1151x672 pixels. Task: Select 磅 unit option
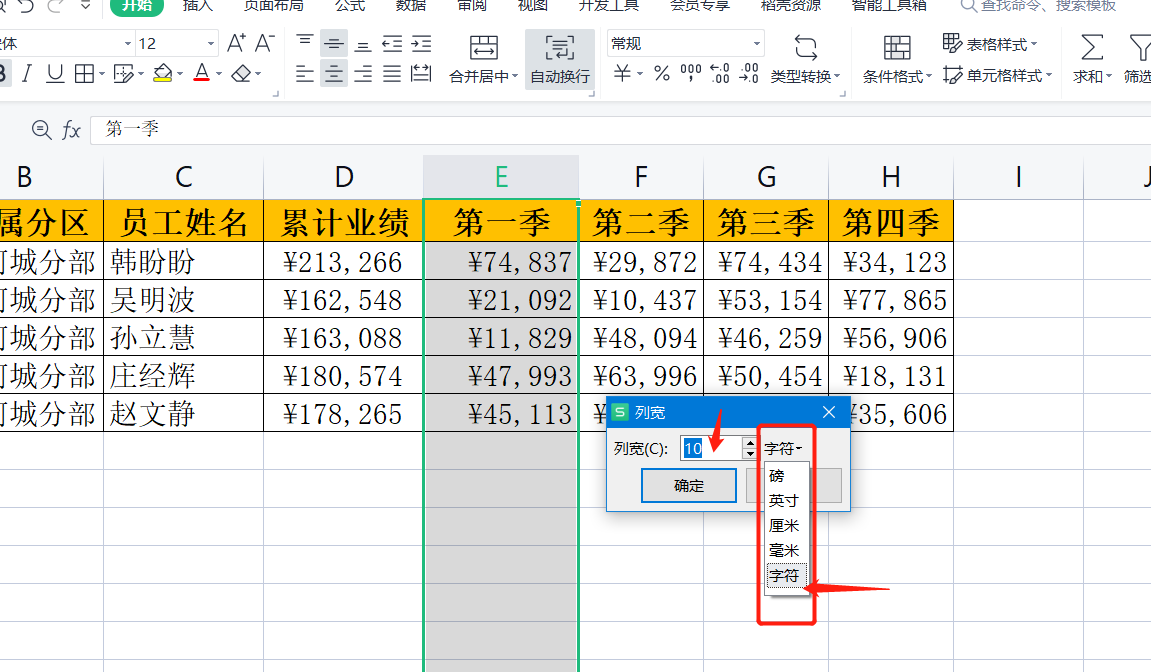tap(777, 476)
